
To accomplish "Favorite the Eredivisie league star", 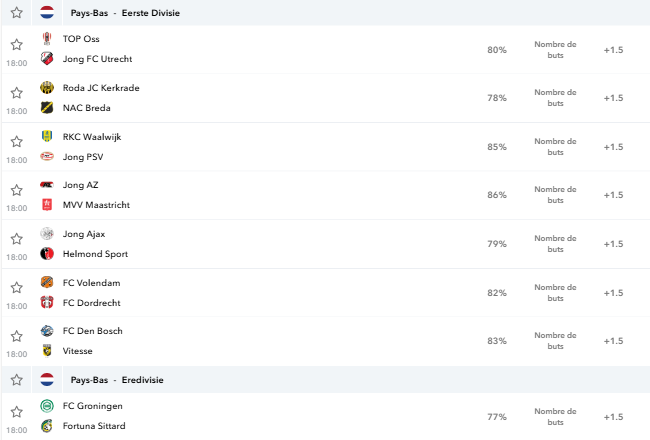I will (17, 379).
